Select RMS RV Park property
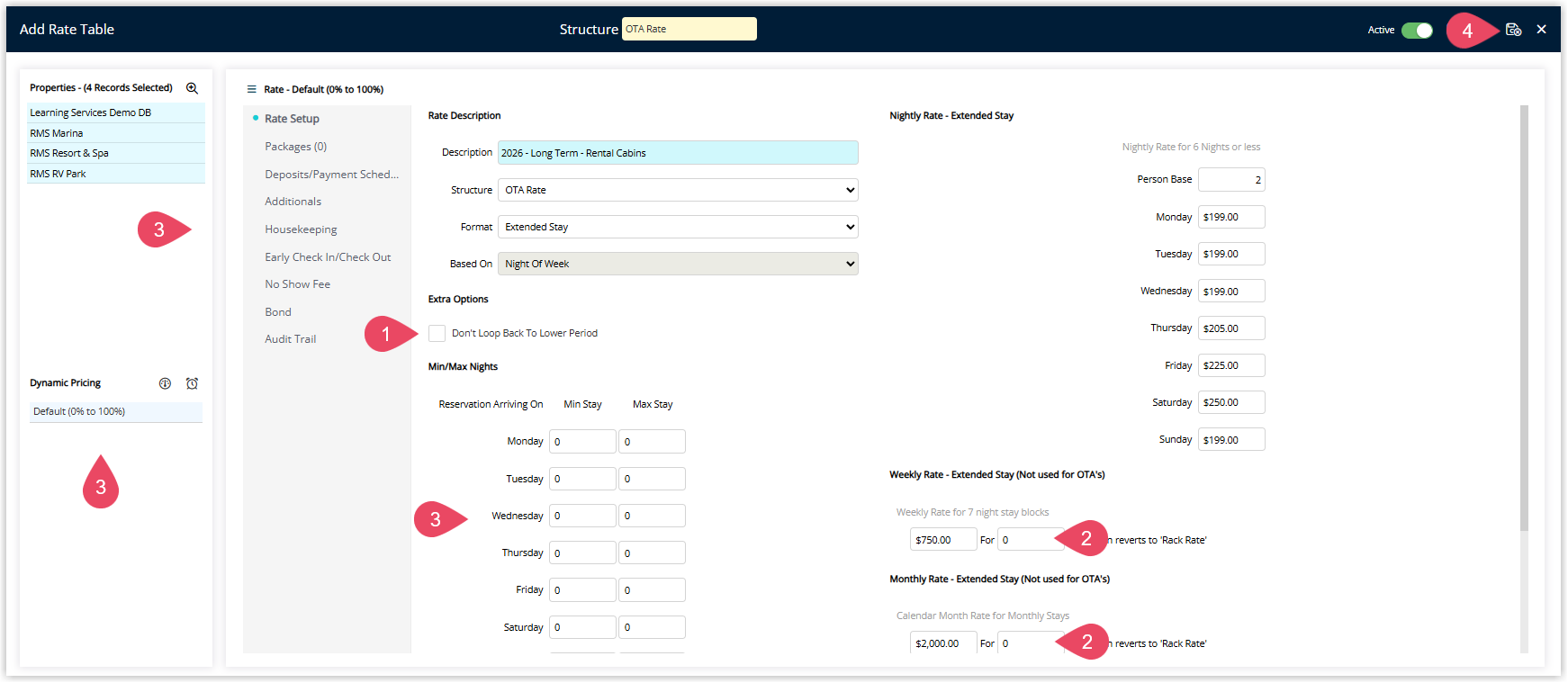This screenshot has width=1568, height=683. (116, 174)
